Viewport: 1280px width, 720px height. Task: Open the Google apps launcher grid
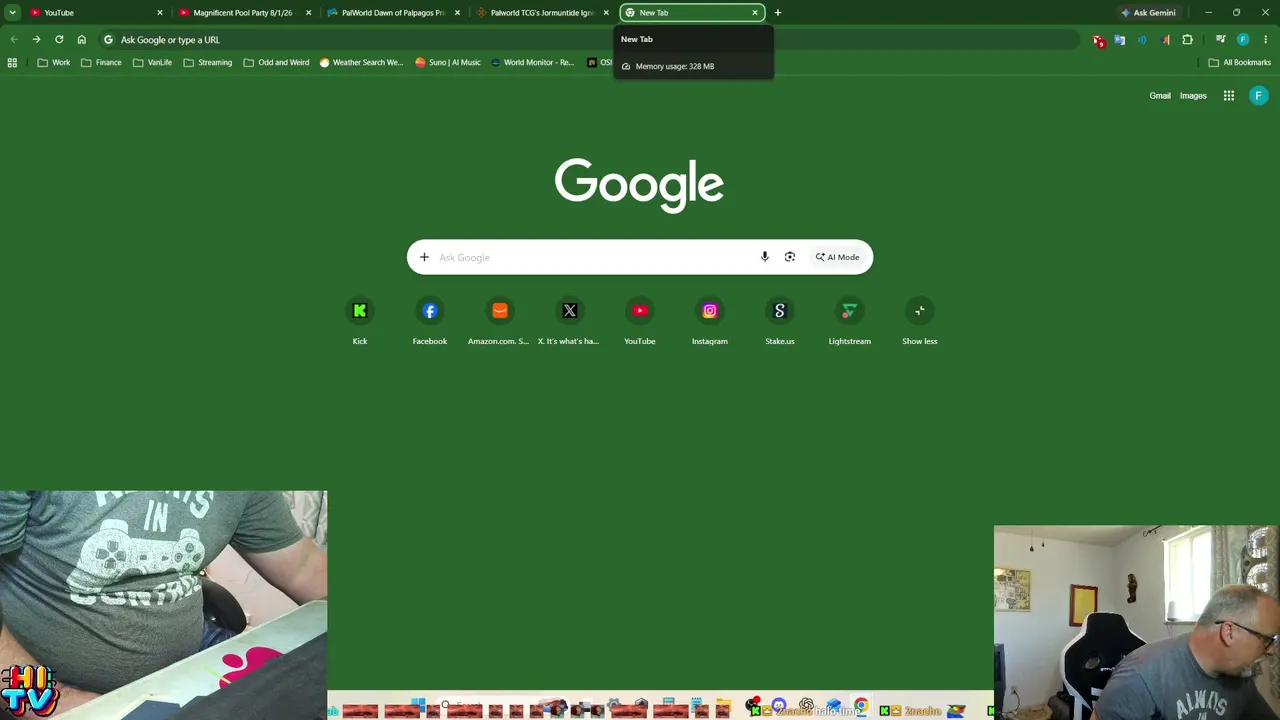(1229, 96)
